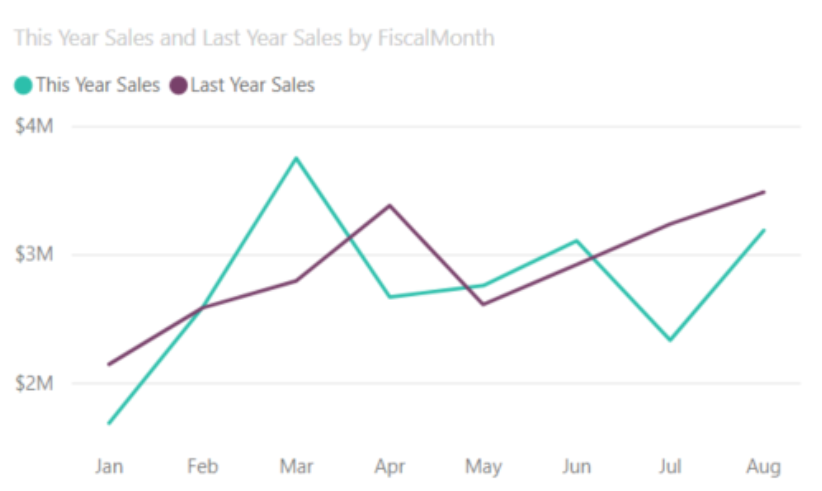This screenshot has height=491, width=822.
Task: Click the Last Year Sales point at Aug
Action: tap(764, 191)
